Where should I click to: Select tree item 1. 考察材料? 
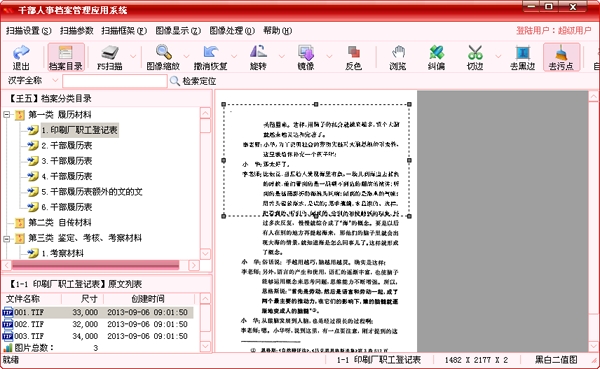point(62,253)
